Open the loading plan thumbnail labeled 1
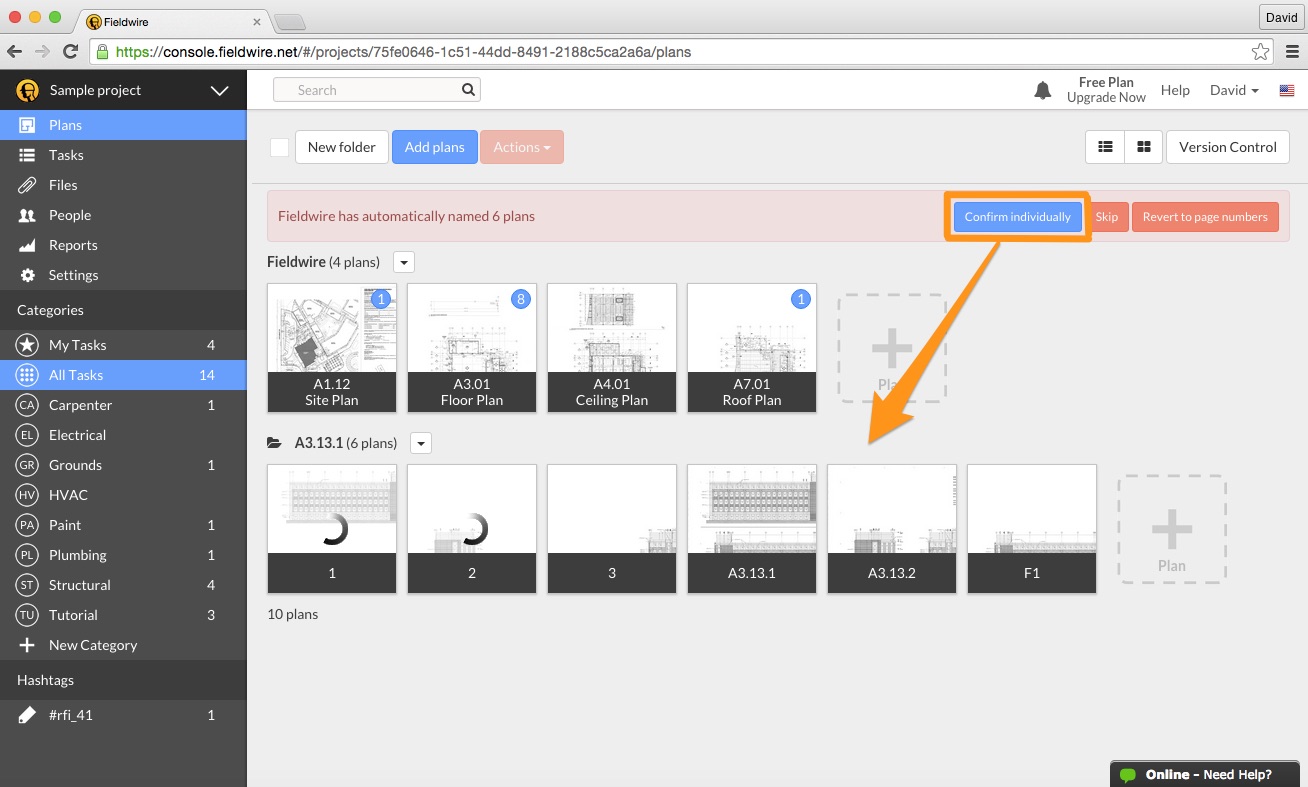 point(332,528)
